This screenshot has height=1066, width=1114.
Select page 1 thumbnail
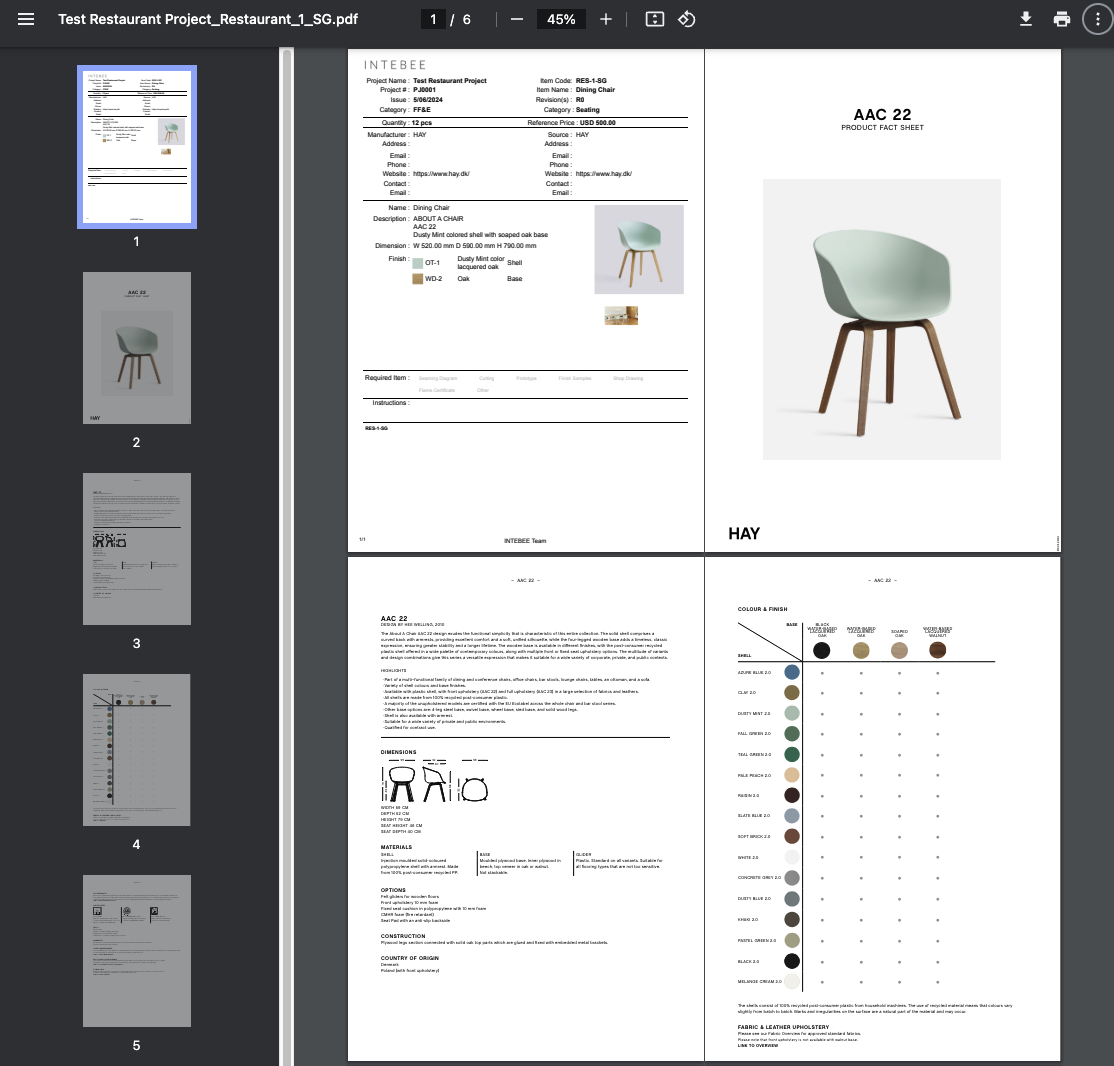136,146
